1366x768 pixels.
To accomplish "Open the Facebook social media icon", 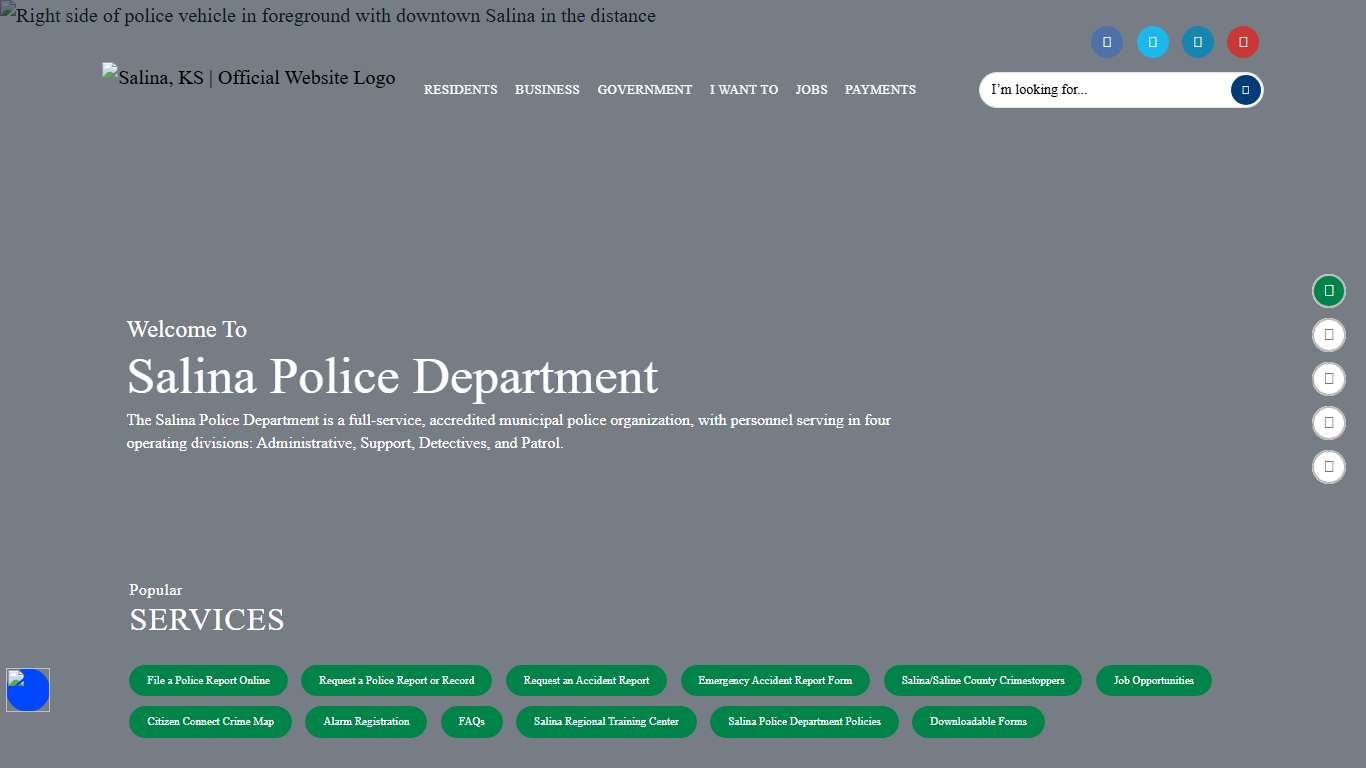I will pyautogui.click(x=1106, y=42).
